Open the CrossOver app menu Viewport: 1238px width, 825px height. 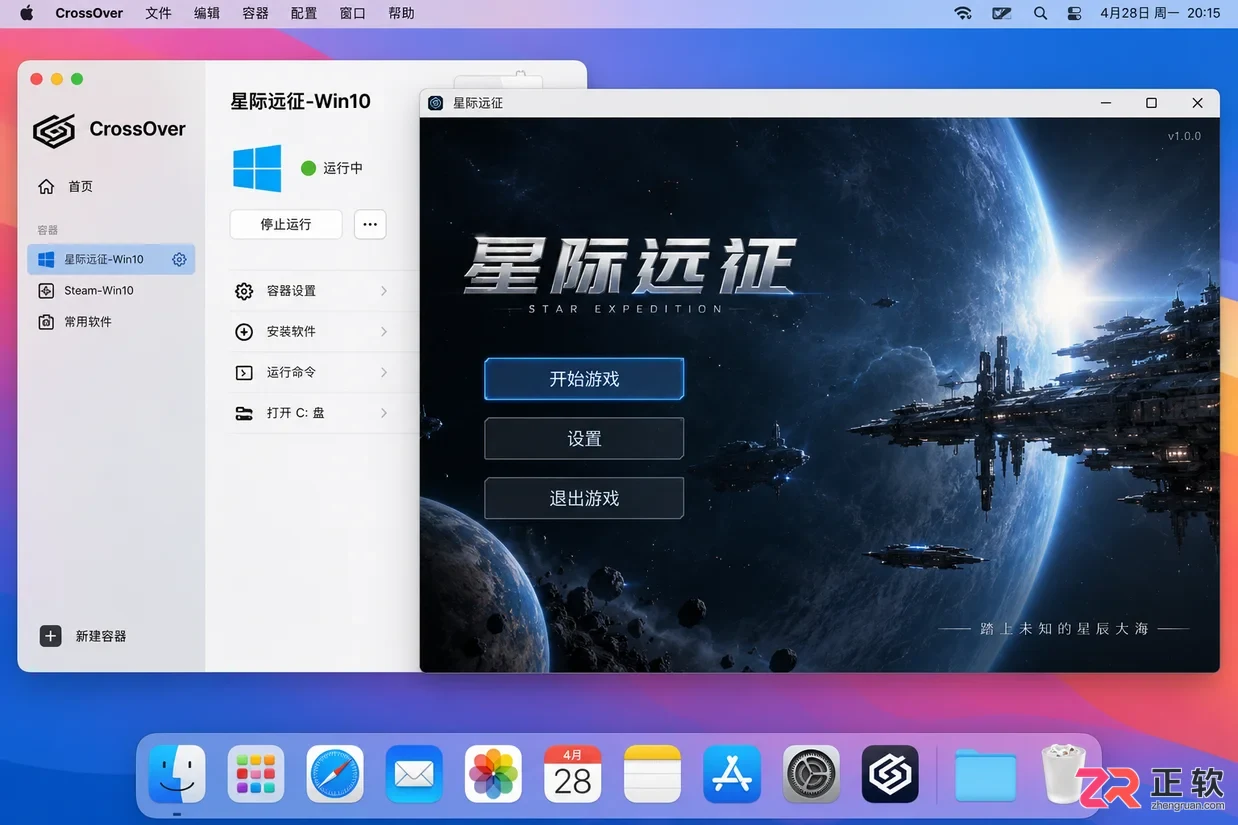(89, 13)
